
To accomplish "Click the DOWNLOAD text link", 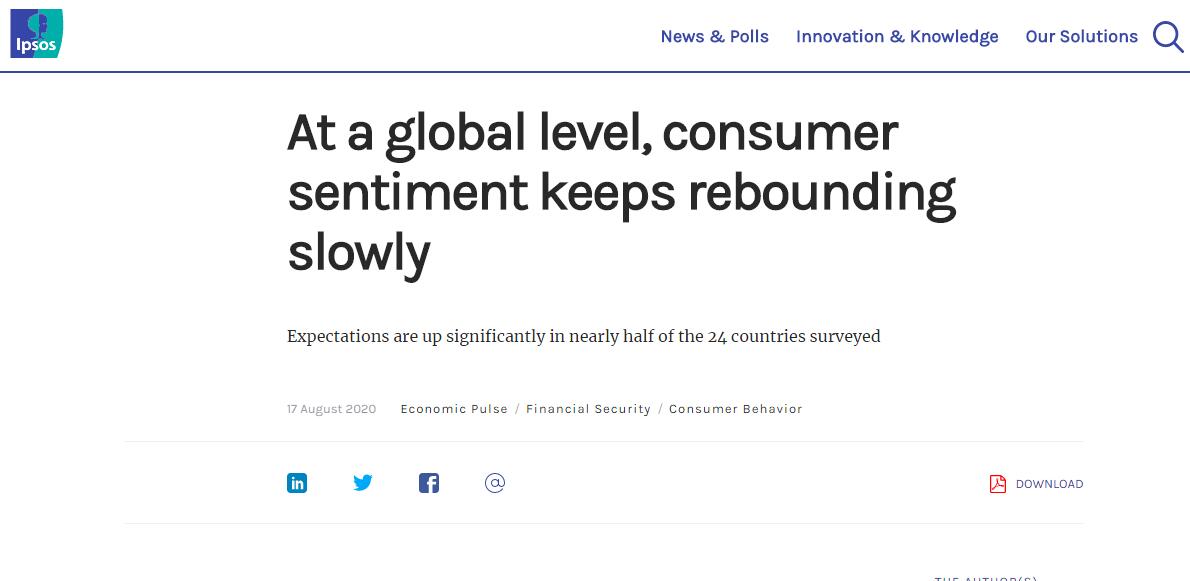I will pyautogui.click(x=1049, y=484).
